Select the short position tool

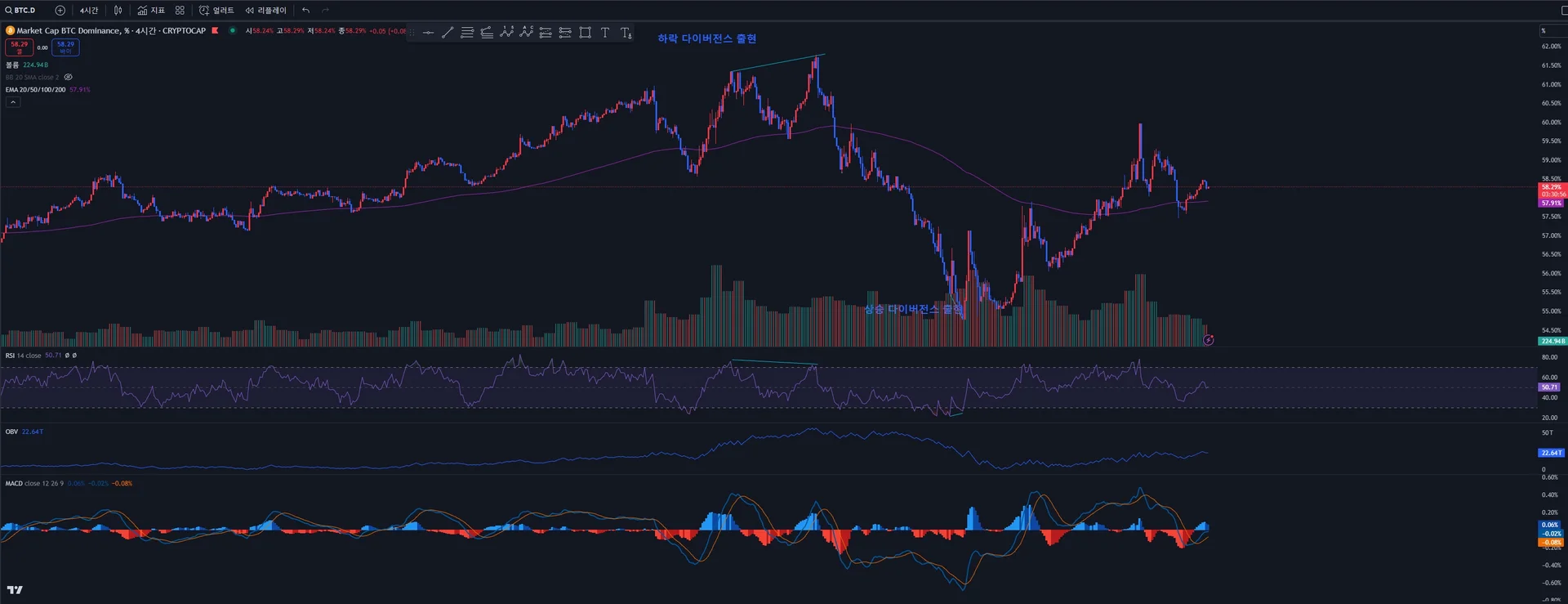click(x=565, y=33)
